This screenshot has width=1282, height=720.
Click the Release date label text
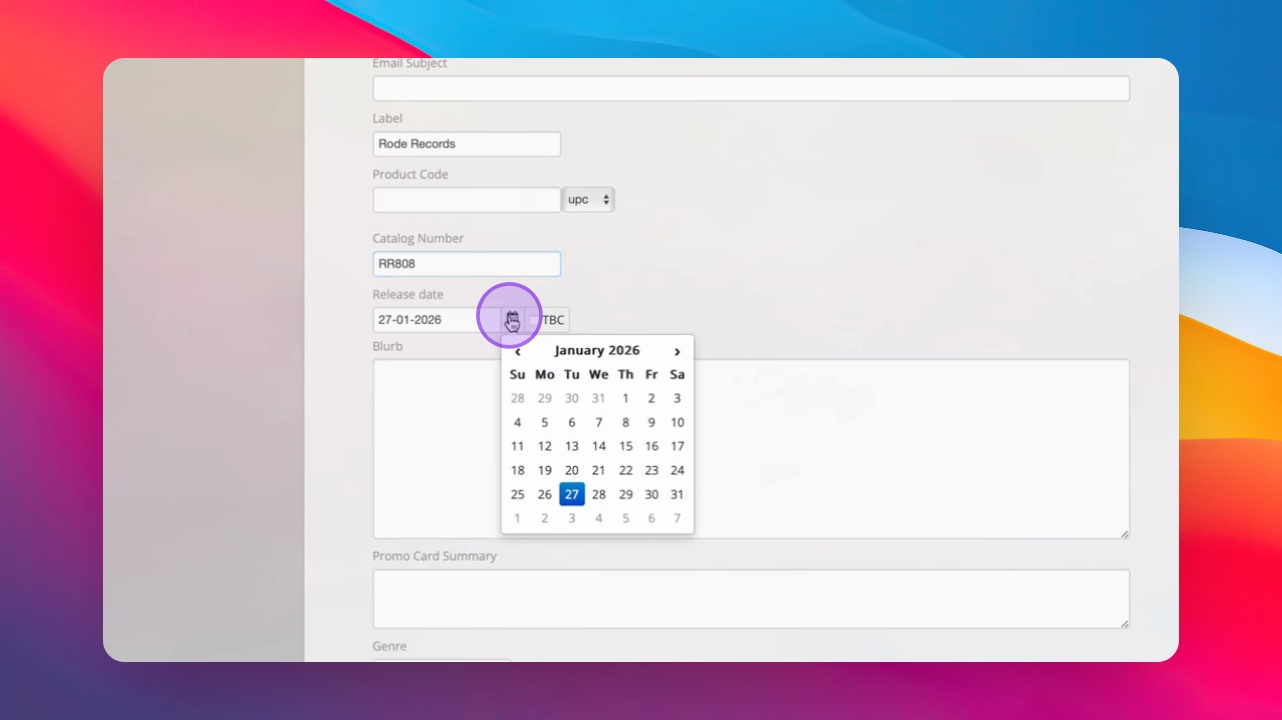click(408, 294)
